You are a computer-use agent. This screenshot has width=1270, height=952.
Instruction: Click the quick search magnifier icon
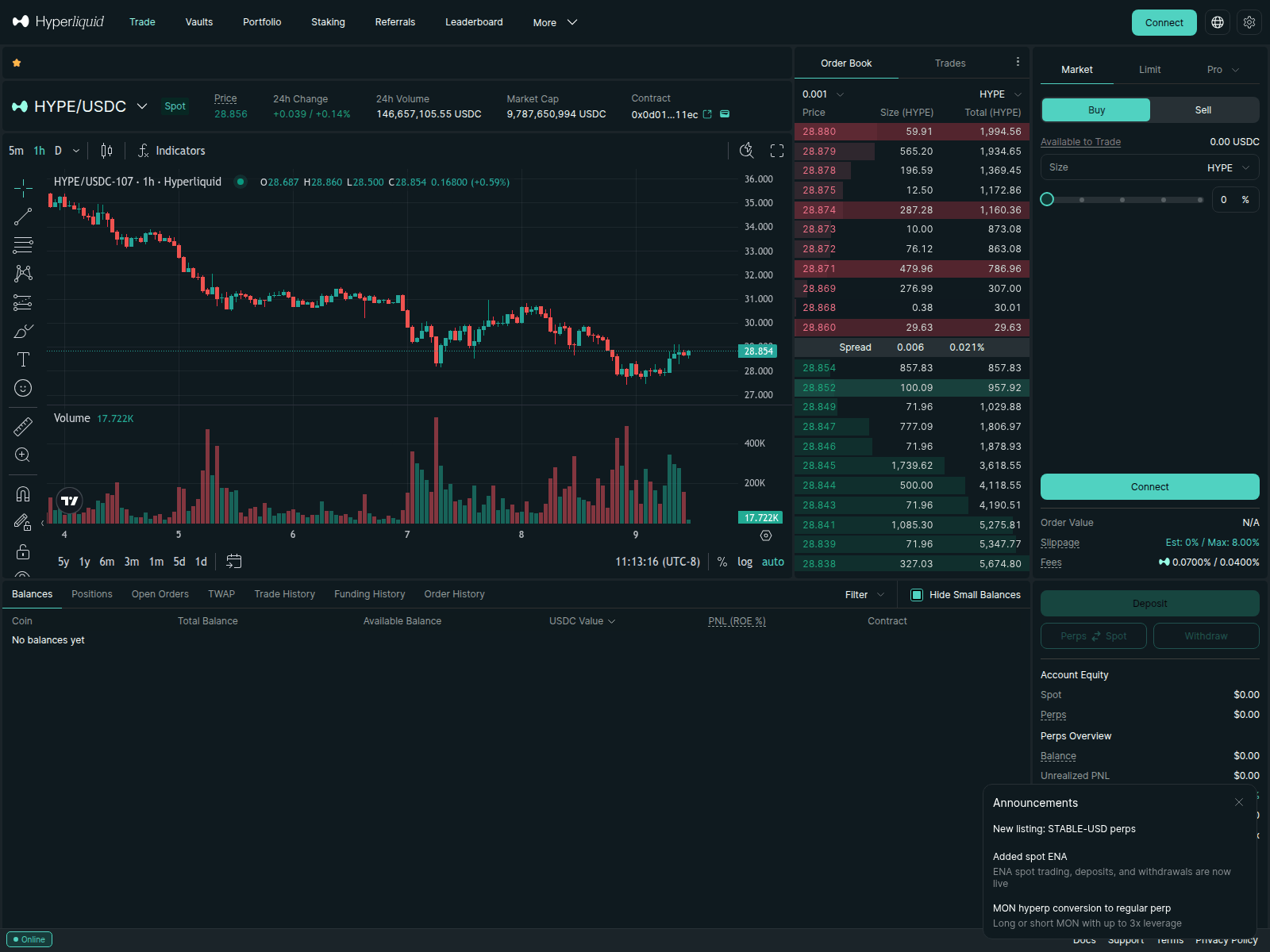click(x=747, y=151)
